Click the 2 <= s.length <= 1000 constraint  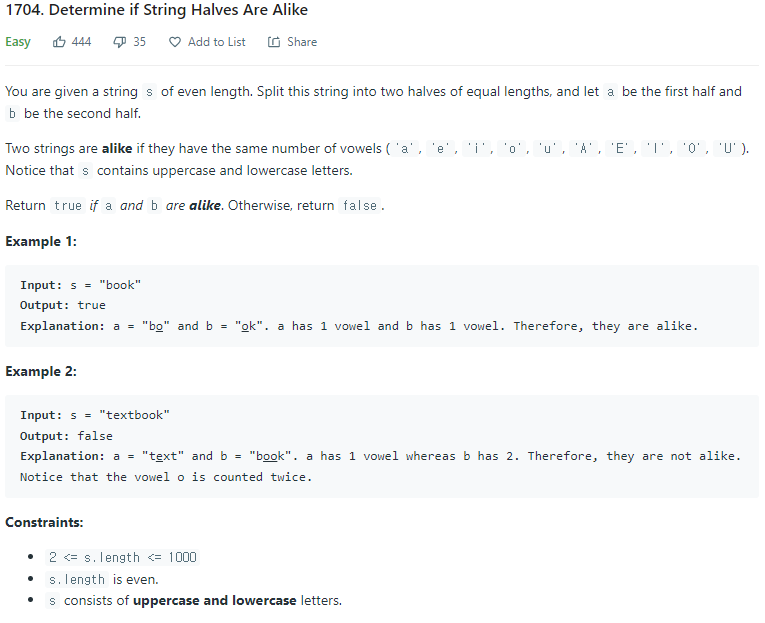click(x=122, y=557)
